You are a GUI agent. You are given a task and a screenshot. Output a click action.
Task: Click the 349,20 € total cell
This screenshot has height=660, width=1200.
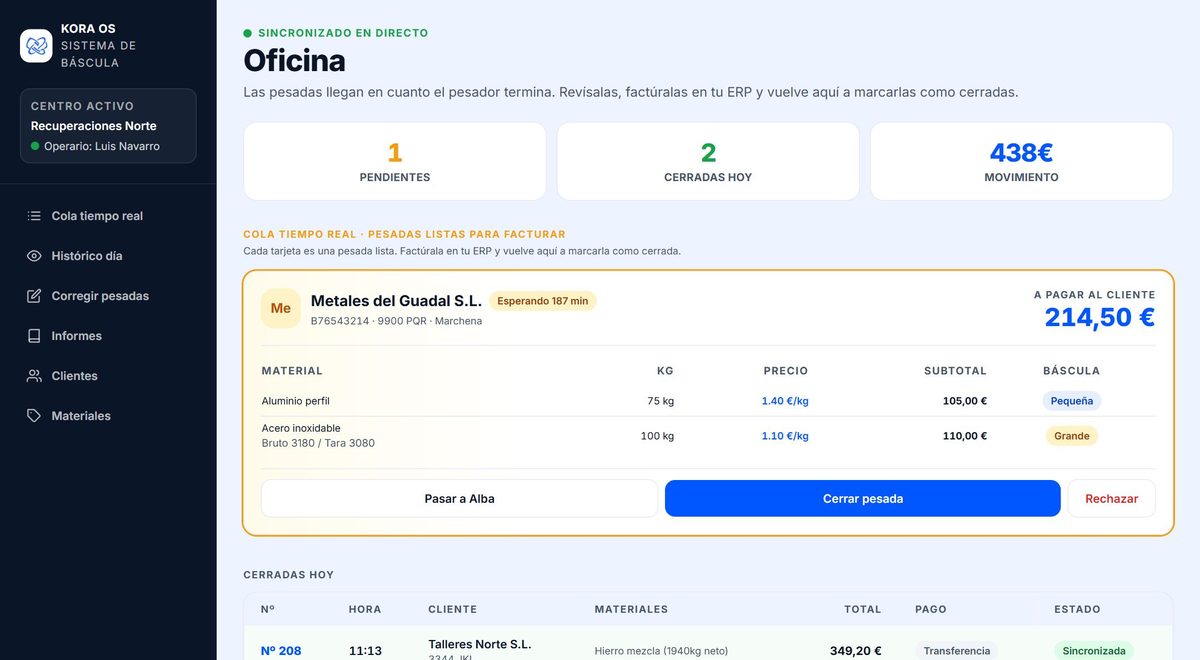[856, 651]
